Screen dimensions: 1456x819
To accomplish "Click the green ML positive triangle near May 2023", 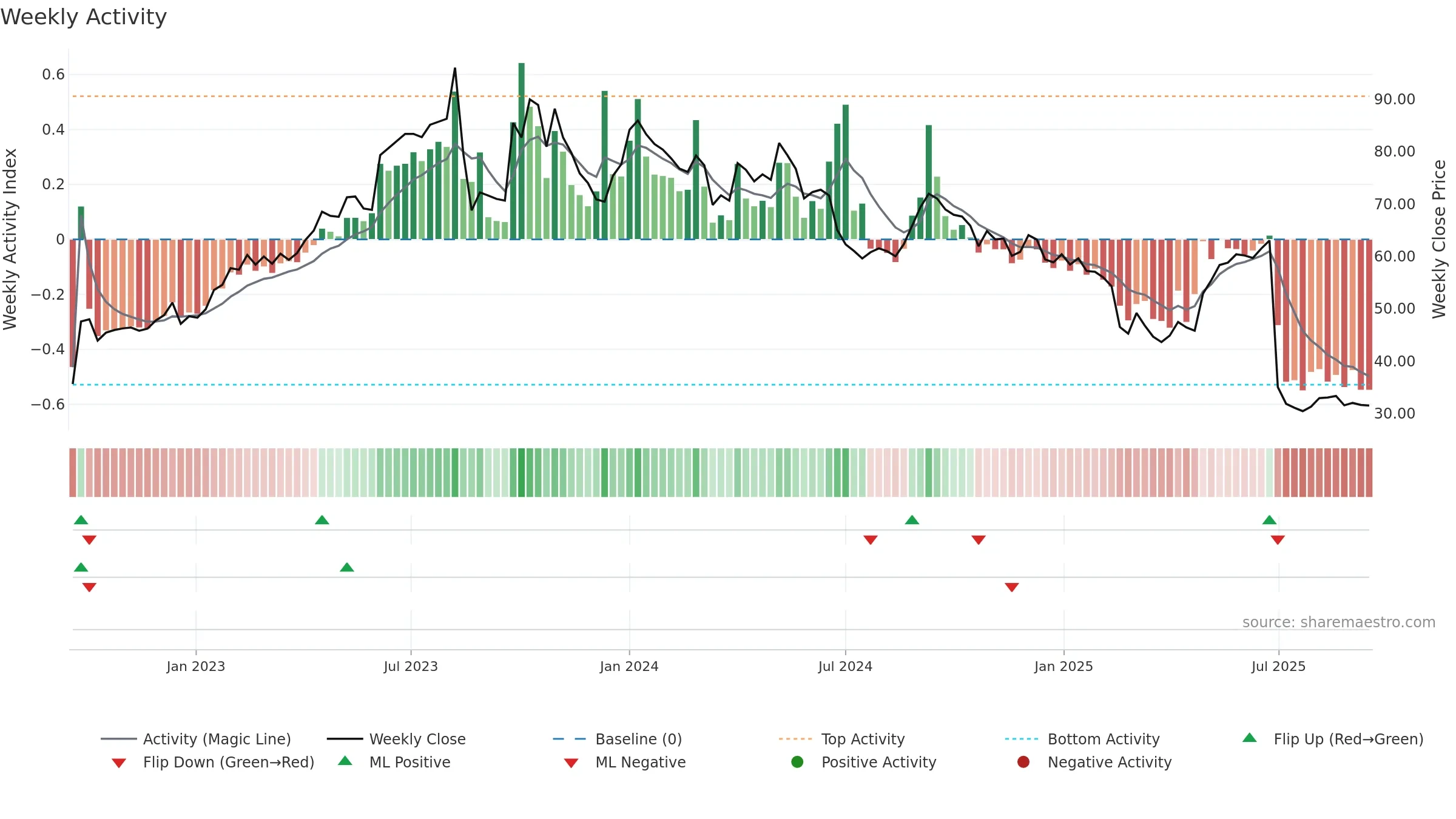I will [x=347, y=567].
